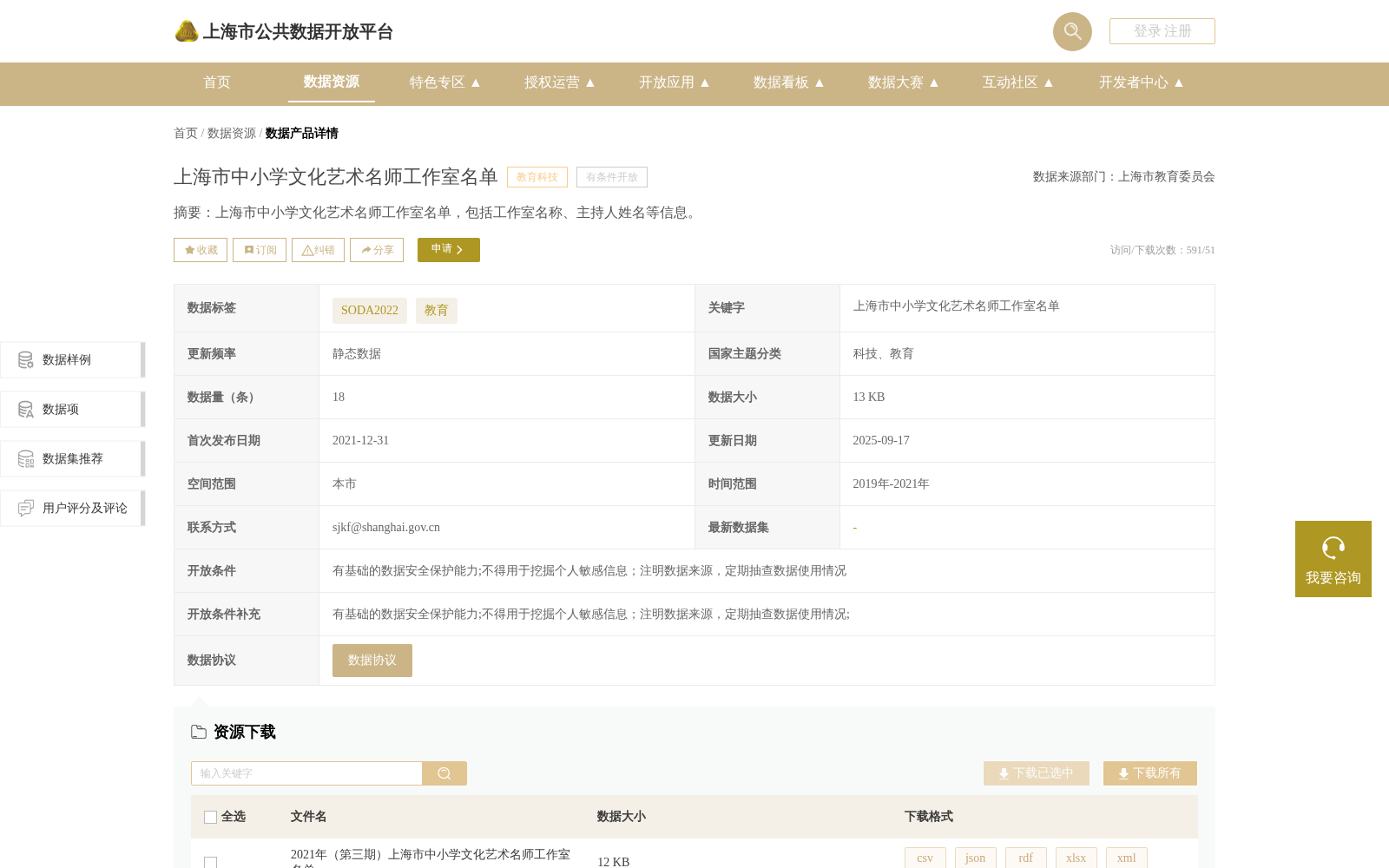
Task: Click the 首页 breadcrumb link
Action: pos(186,133)
